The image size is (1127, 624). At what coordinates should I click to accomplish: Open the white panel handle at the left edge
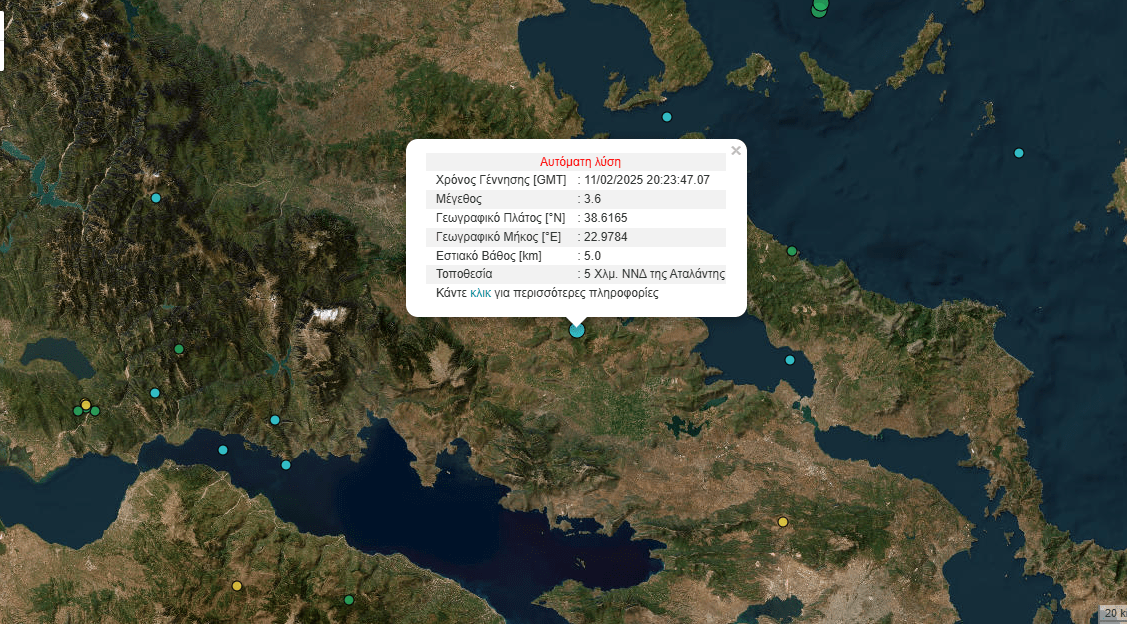tap(2, 45)
